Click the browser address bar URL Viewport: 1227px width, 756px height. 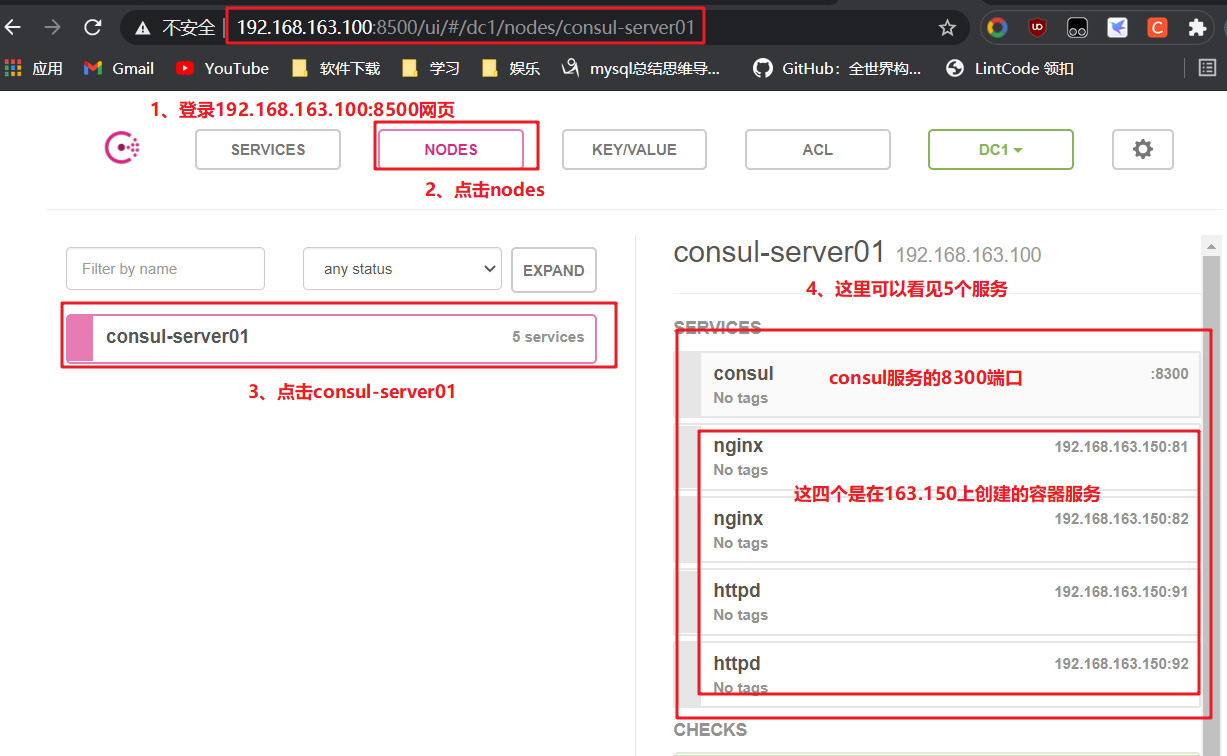pyautogui.click(x=465, y=28)
